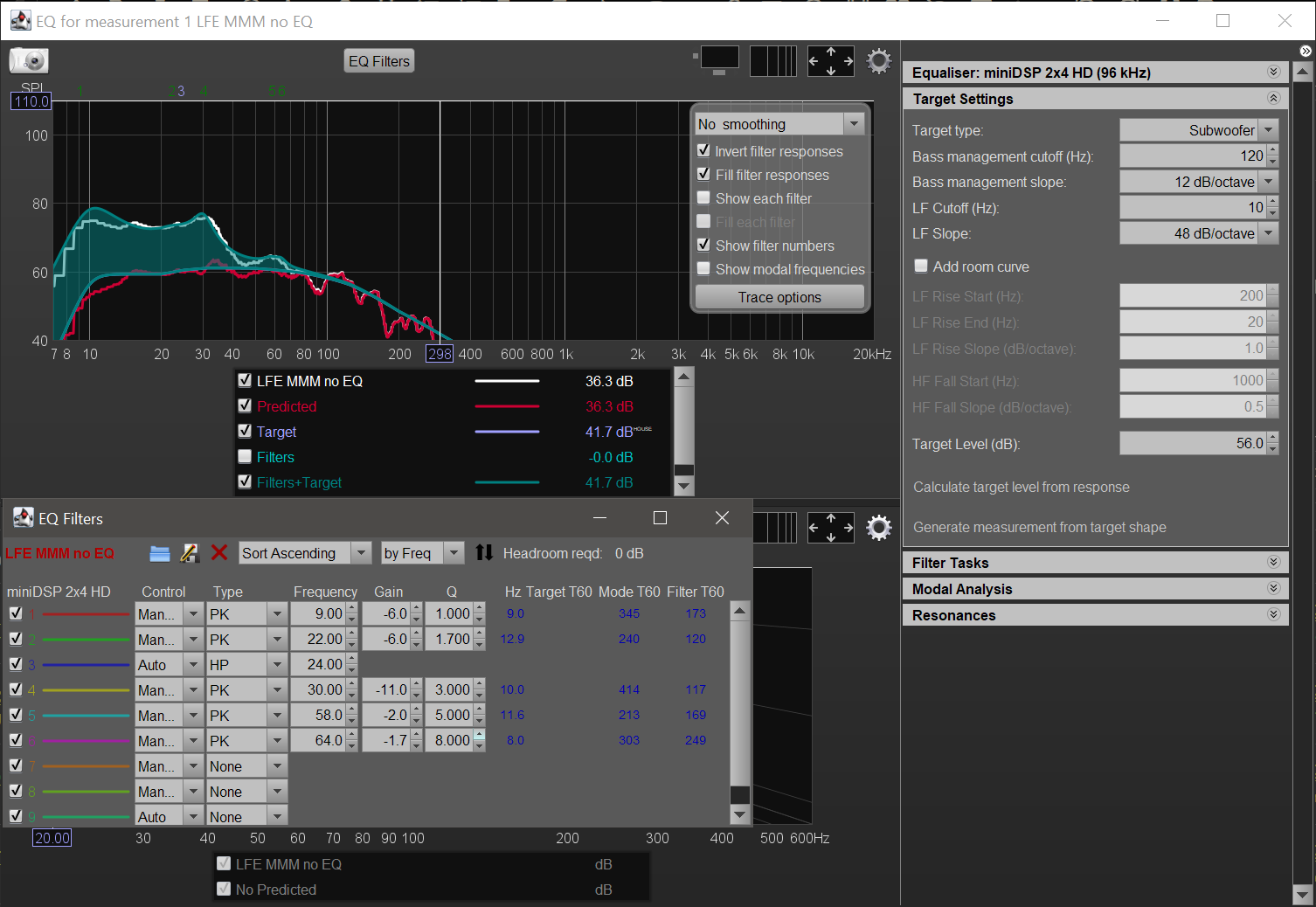The height and width of the screenshot is (907, 1316).
Task: Open the smoothing dropdown
Action: 854,124
